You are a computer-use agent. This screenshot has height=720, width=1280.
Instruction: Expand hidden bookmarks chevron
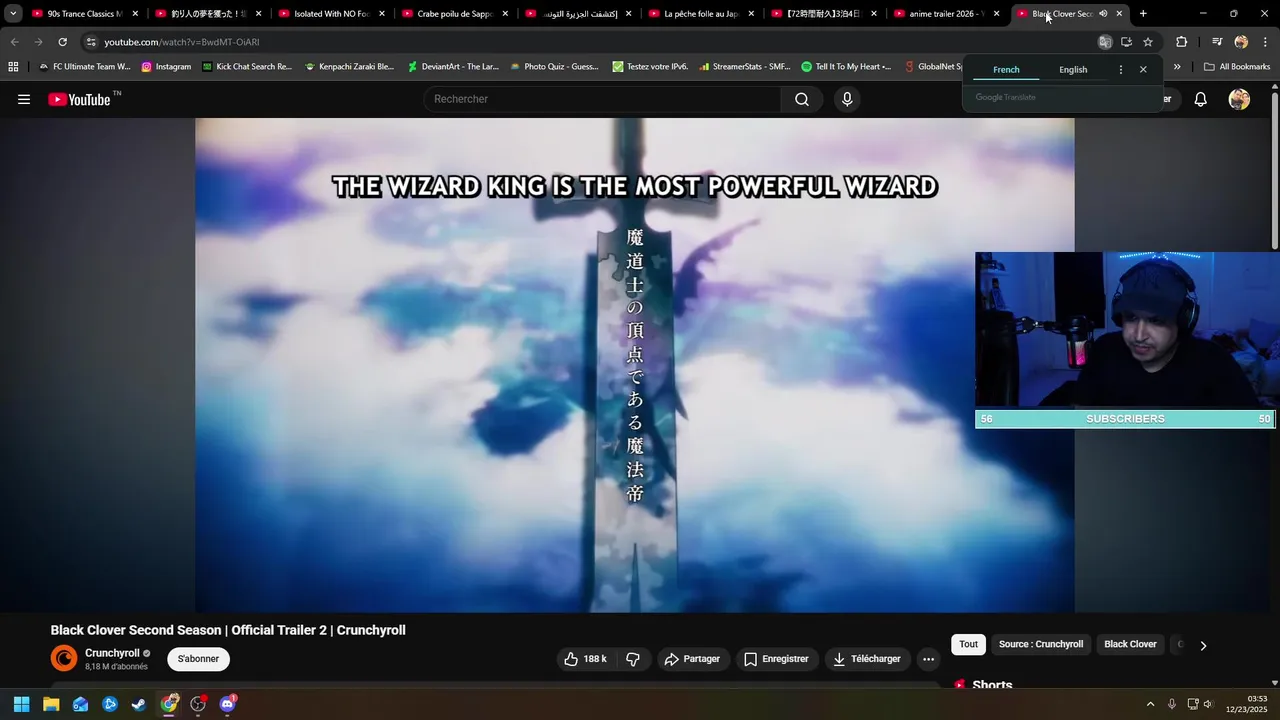pyautogui.click(x=1177, y=67)
